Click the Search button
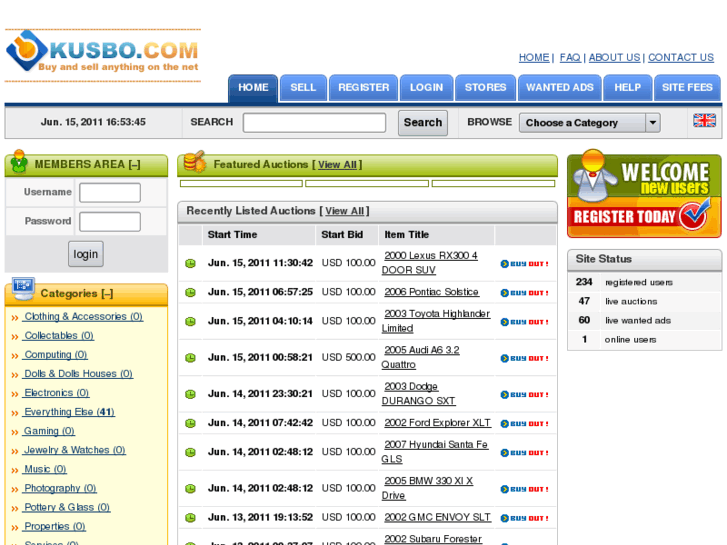The height and width of the screenshot is (545, 727). tap(423, 123)
